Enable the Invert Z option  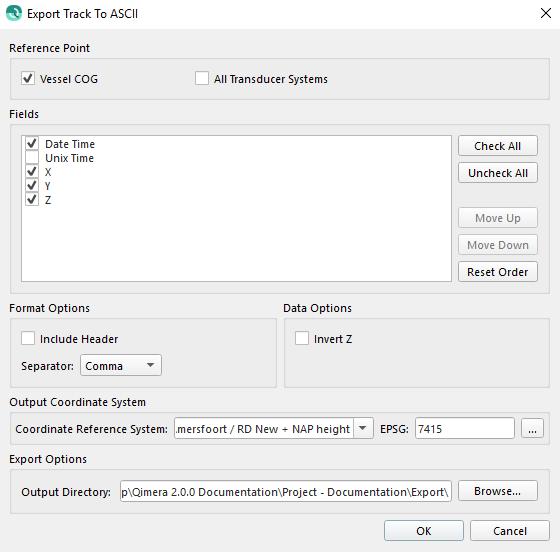[302, 338]
